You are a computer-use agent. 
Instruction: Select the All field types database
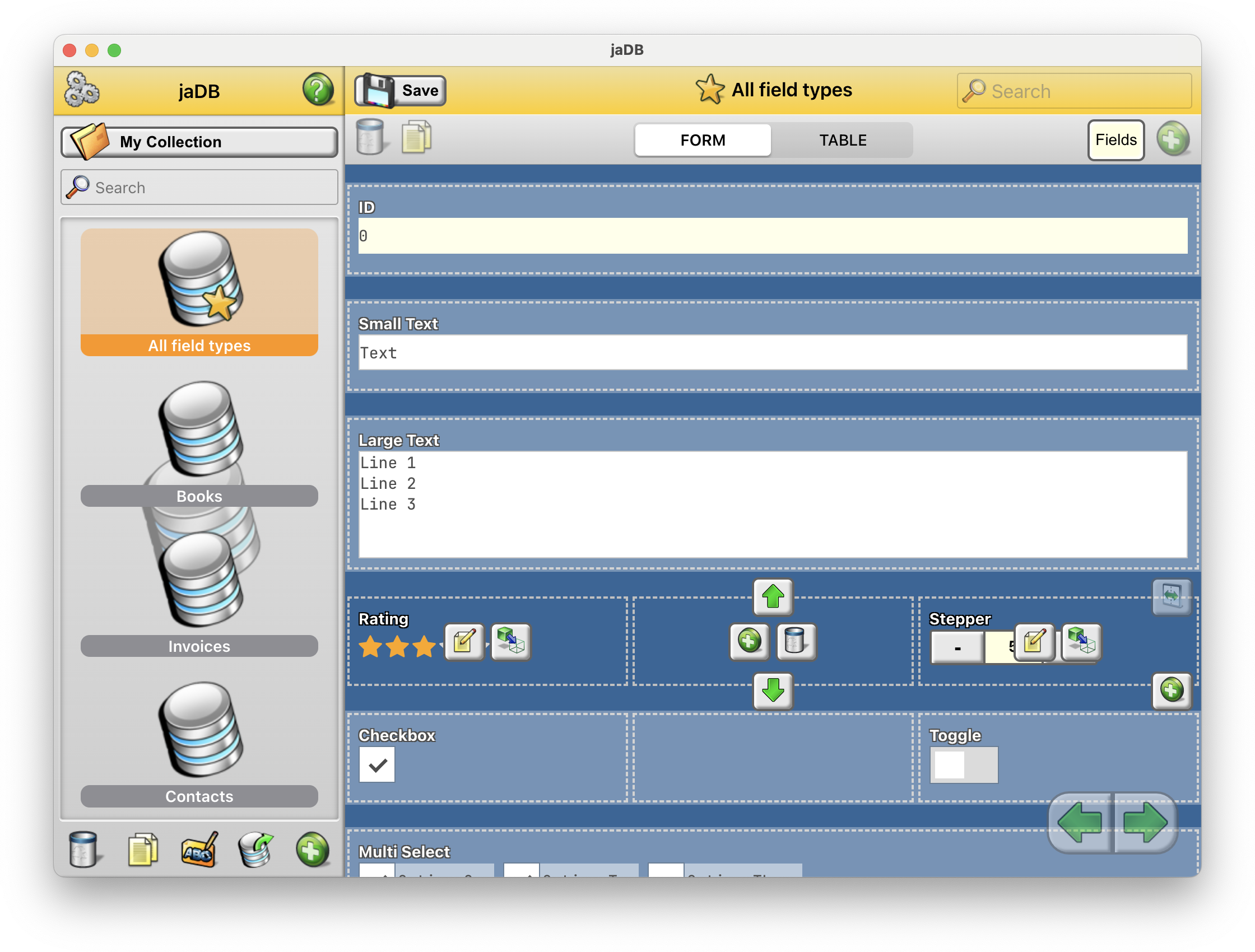pos(199,292)
